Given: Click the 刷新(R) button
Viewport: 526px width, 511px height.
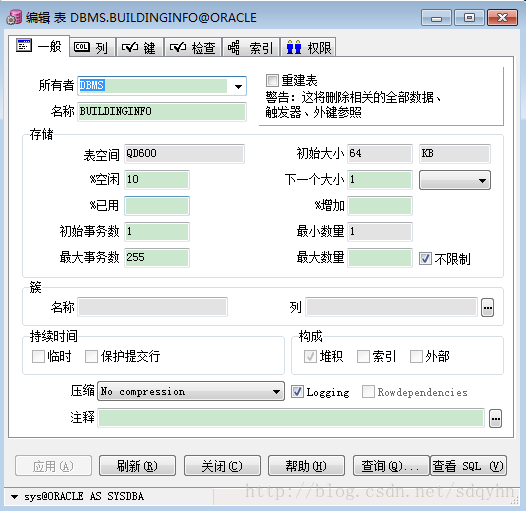Looking at the screenshot, I should [x=137, y=466].
